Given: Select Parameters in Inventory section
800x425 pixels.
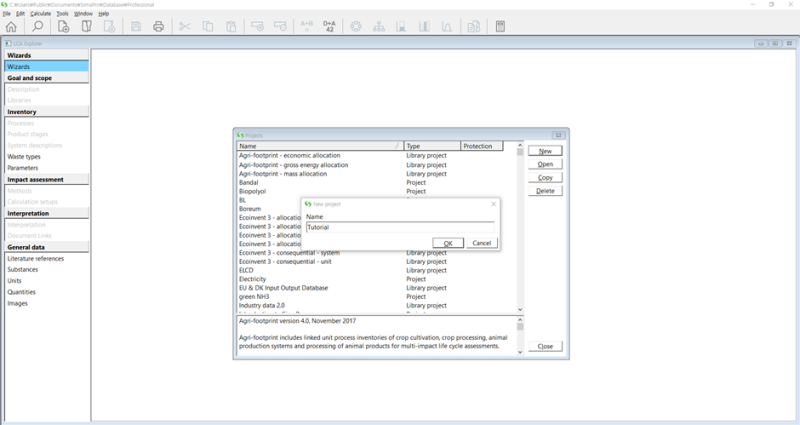Looking at the screenshot, I should (x=22, y=168).
